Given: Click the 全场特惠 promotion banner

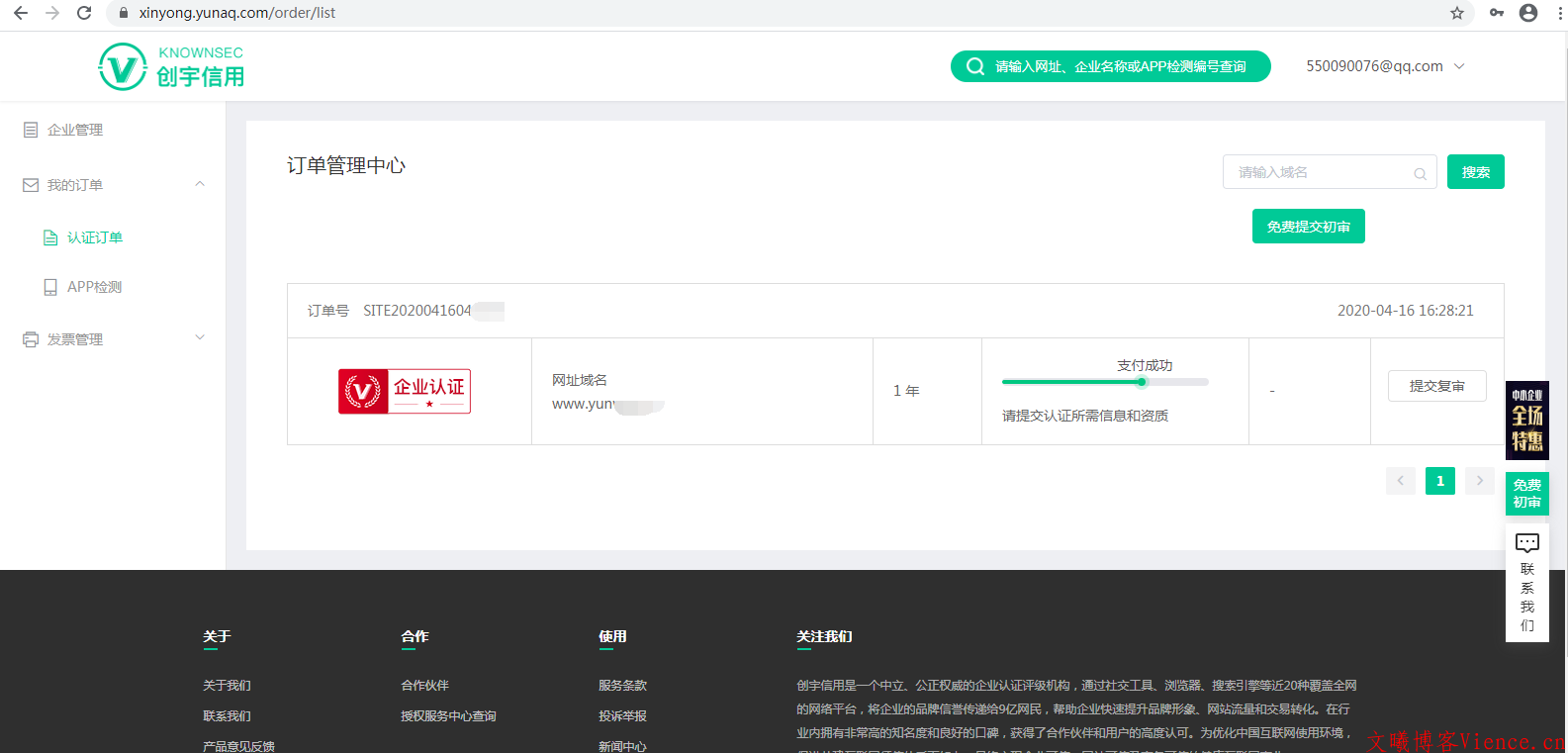Looking at the screenshot, I should (1526, 420).
